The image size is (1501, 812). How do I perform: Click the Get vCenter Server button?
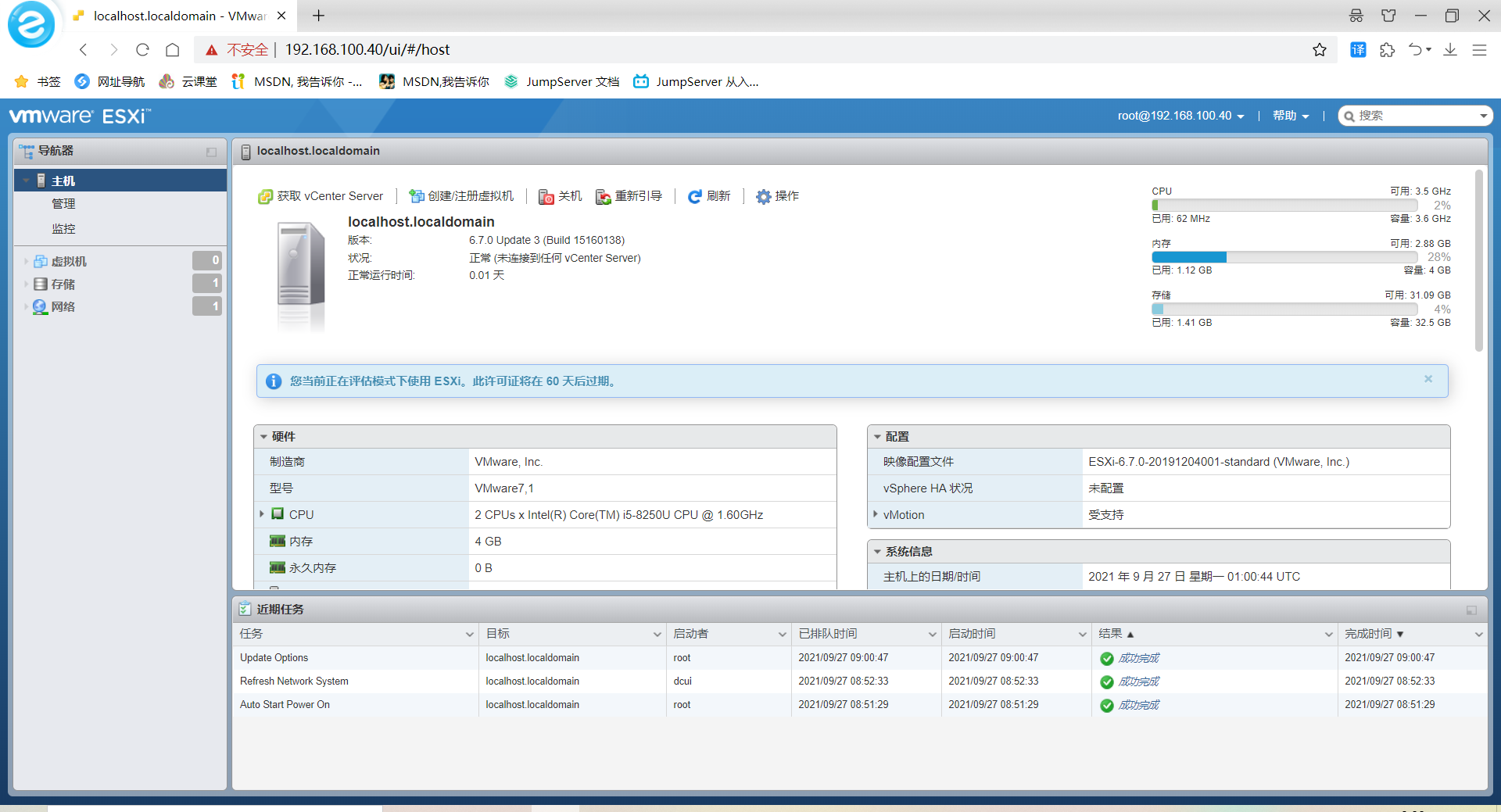pos(321,196)
